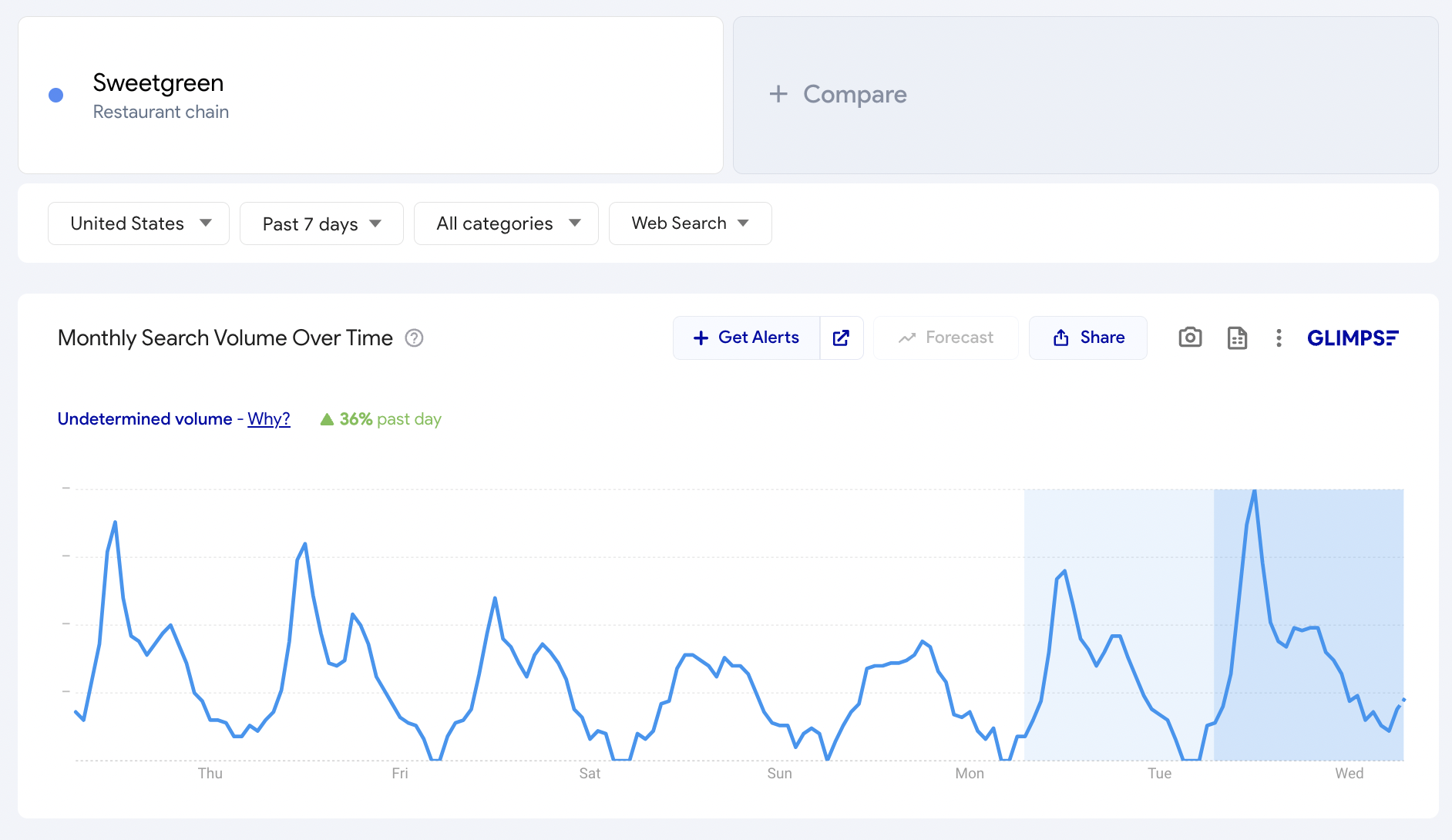The image size is (1452, 840).
Task: Click the 36% past day indicator
Action: pos(381,419)
